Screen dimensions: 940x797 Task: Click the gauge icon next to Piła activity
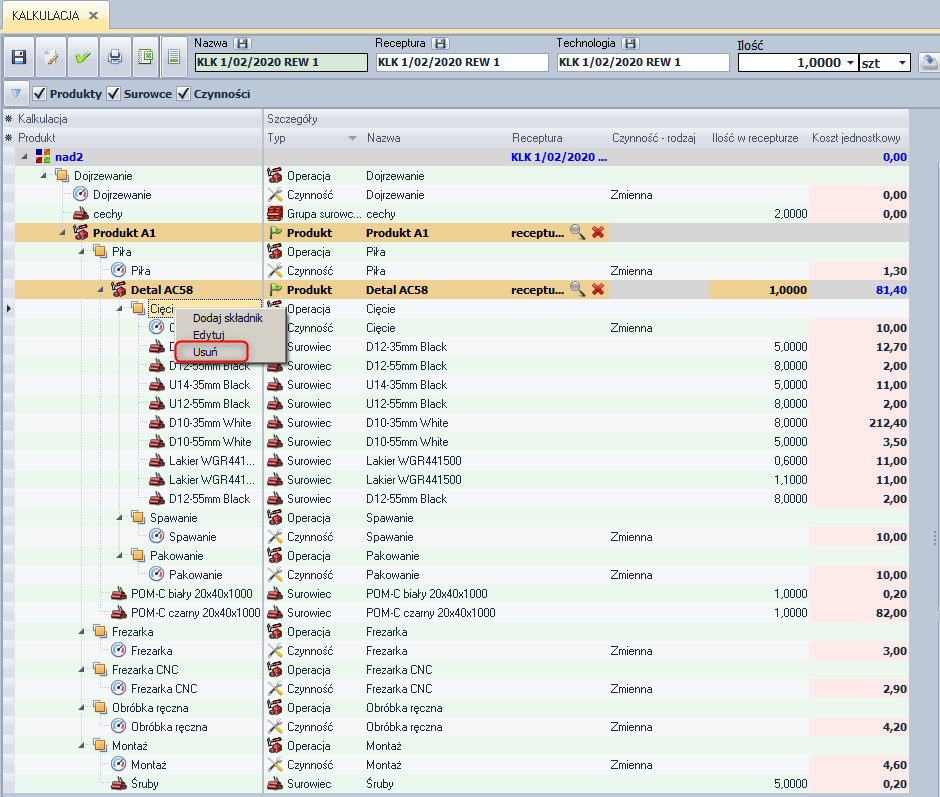[x=119, y=270]
